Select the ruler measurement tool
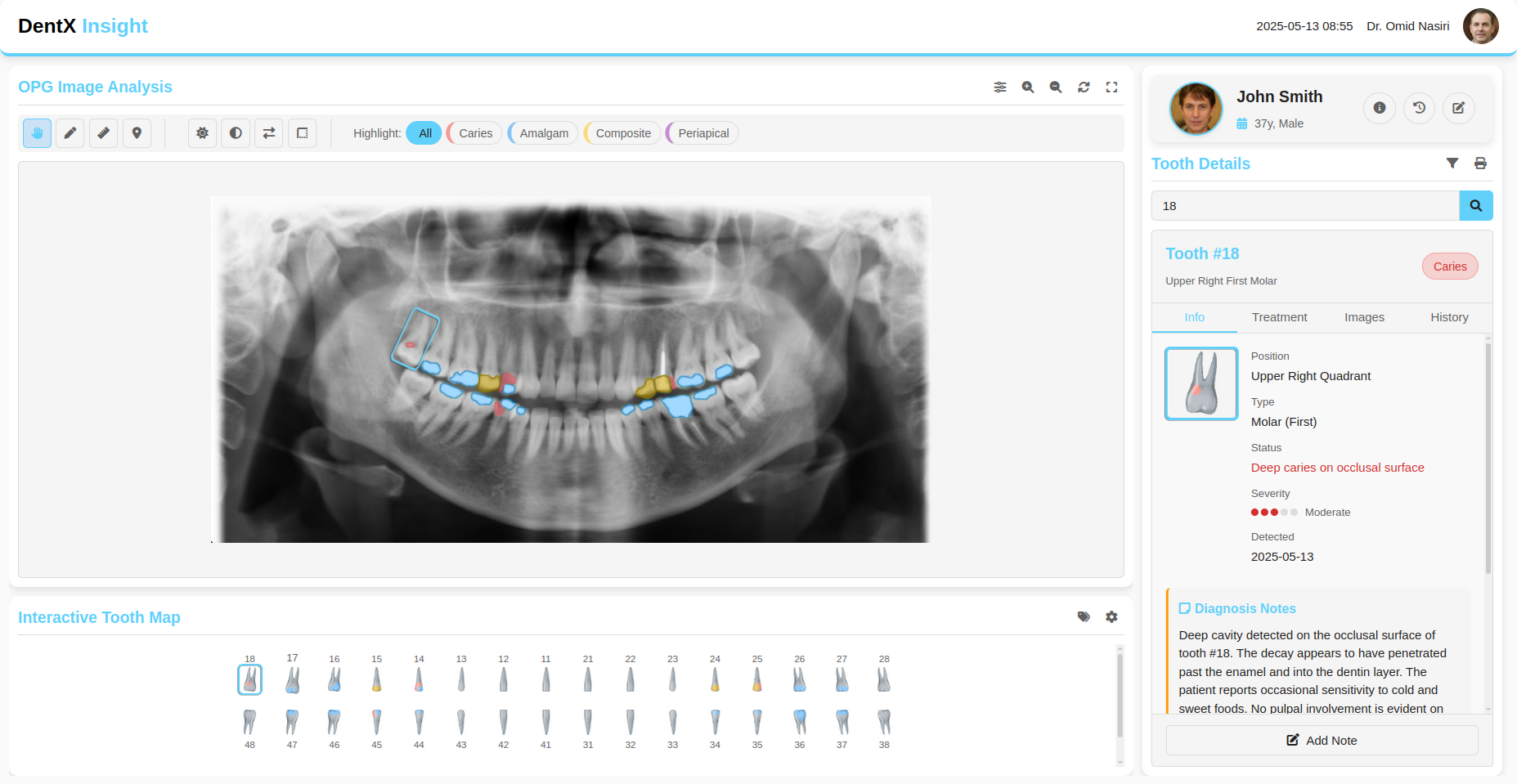This screenshot has width=1517, height=784. click(104, 133)
